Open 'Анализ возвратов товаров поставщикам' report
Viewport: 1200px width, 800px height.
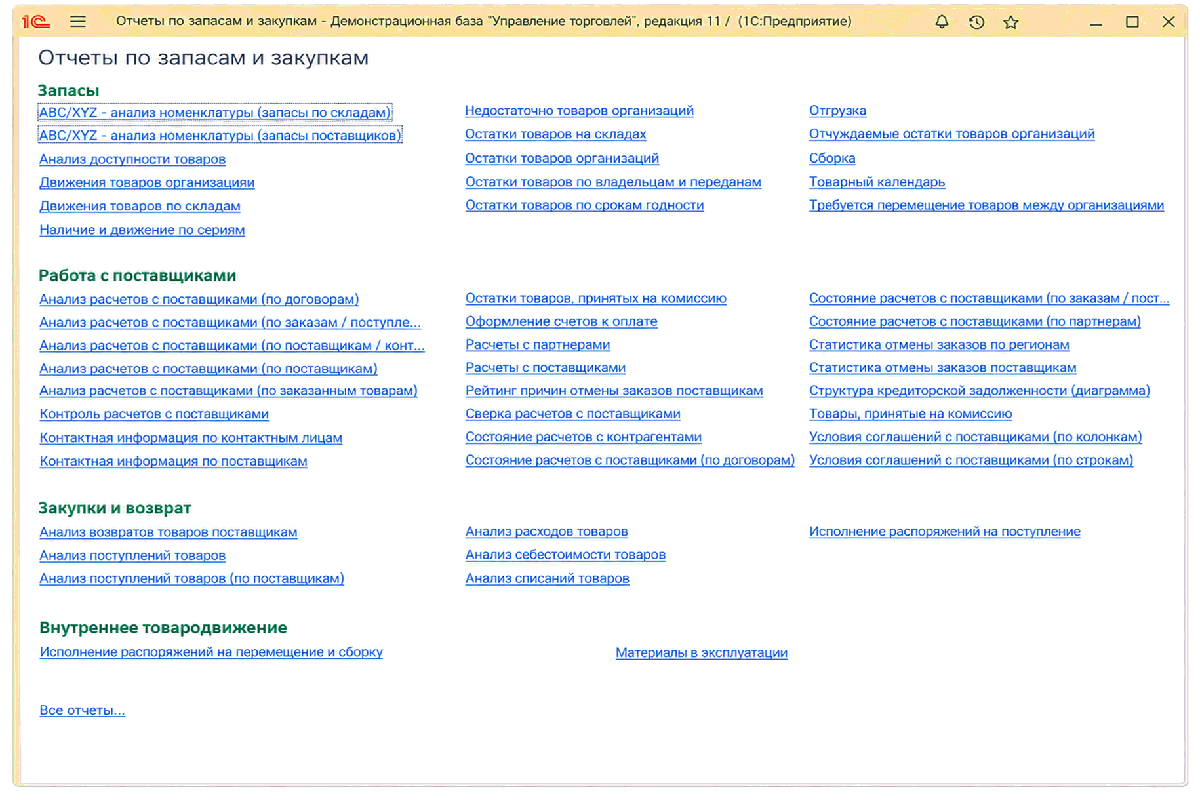click(x=169, y=533)
